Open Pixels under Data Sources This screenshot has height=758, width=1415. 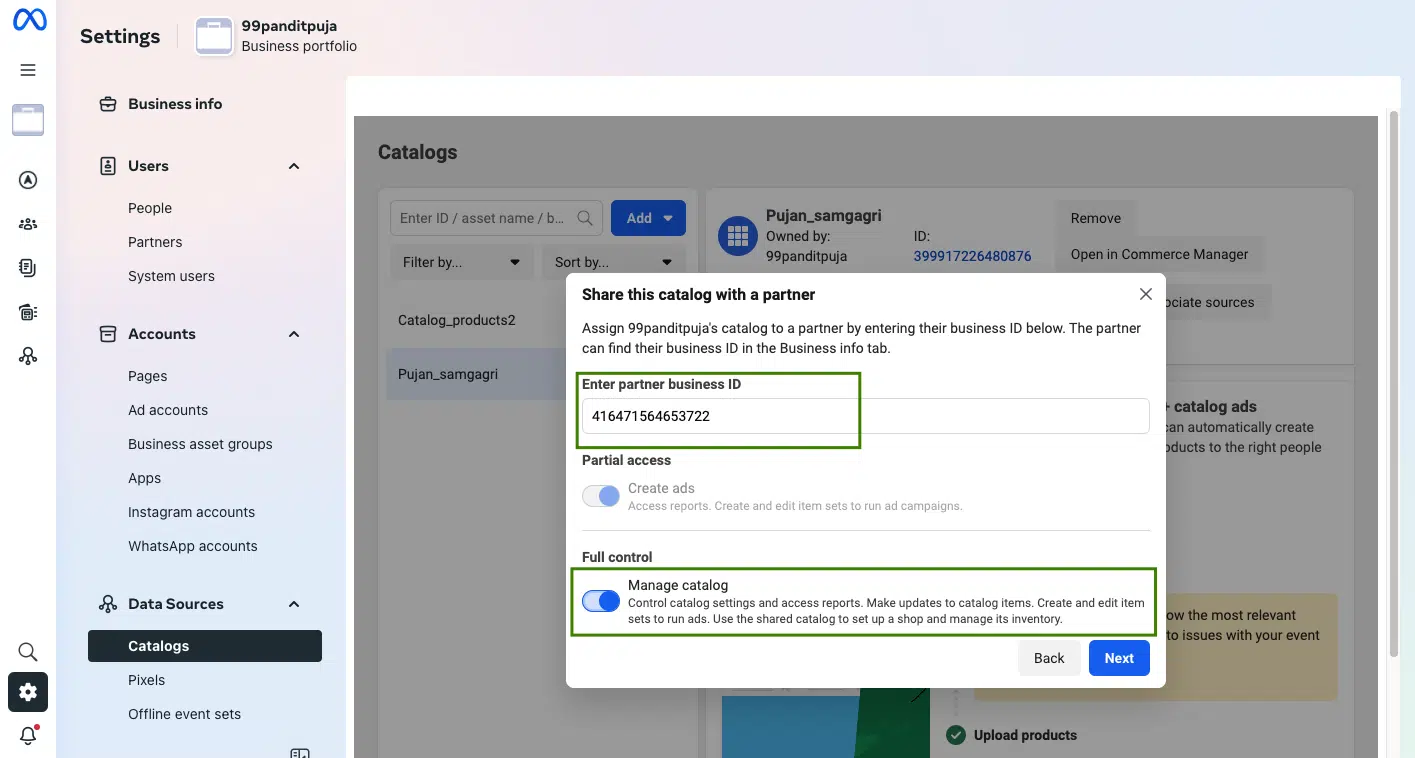click(x=146, y=680)
